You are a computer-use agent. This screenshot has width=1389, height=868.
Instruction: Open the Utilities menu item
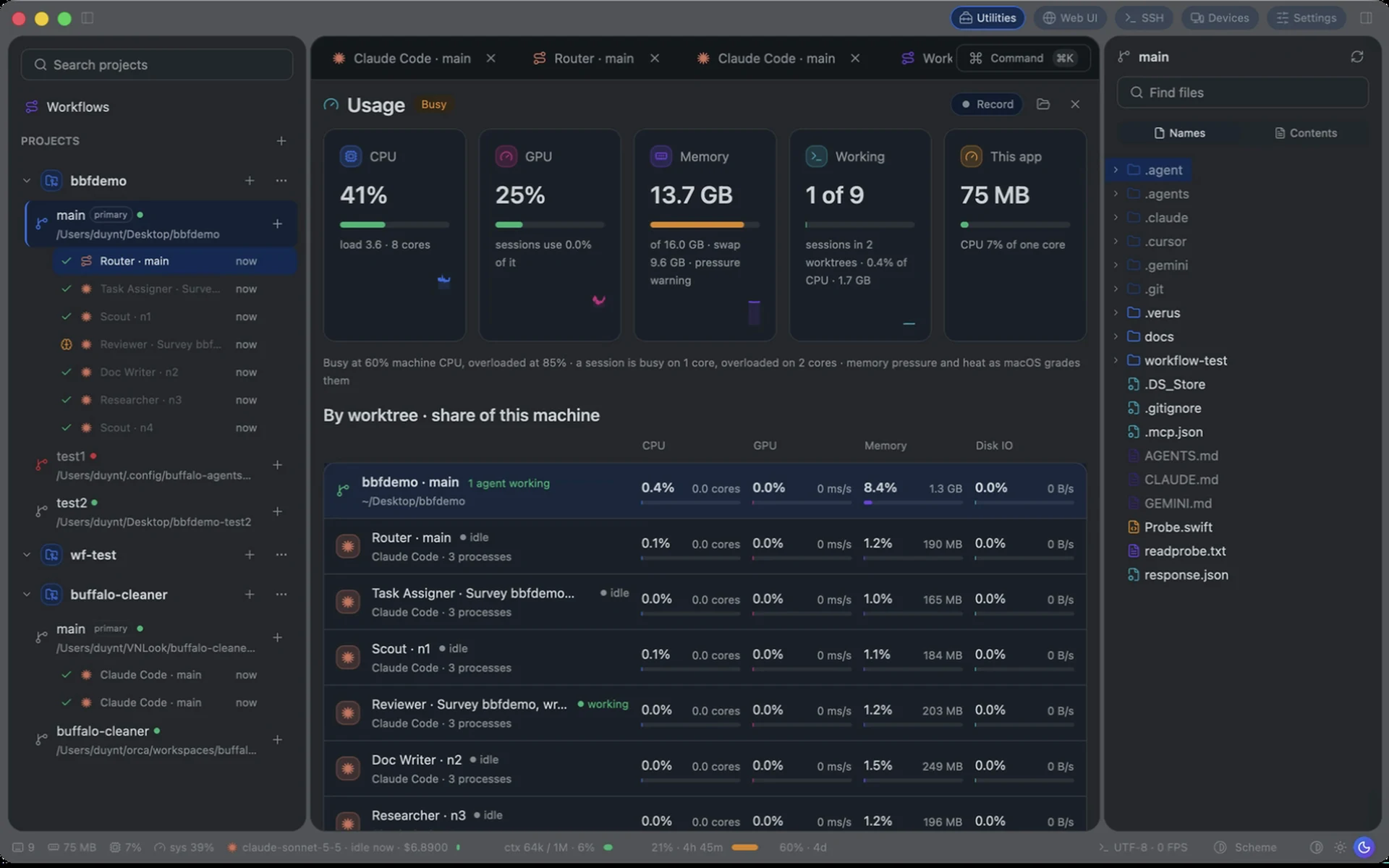pos(987,18)
